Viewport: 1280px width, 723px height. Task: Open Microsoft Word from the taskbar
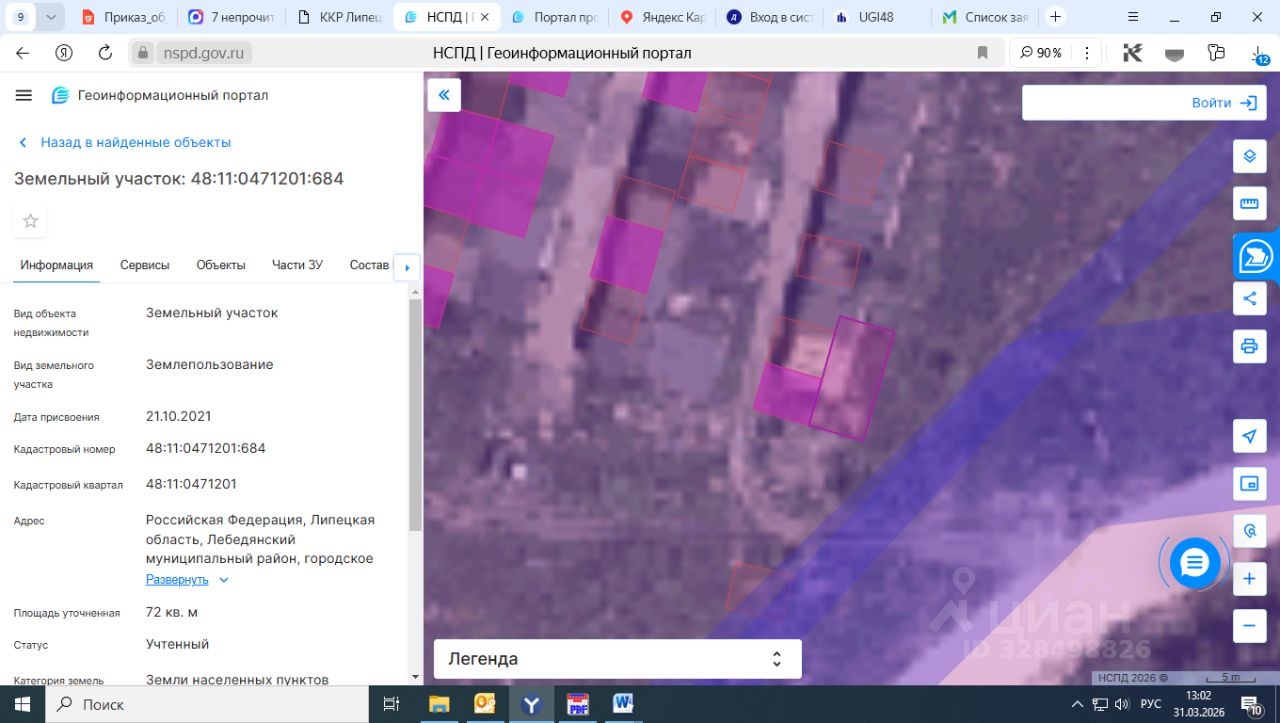pos(623,704)
